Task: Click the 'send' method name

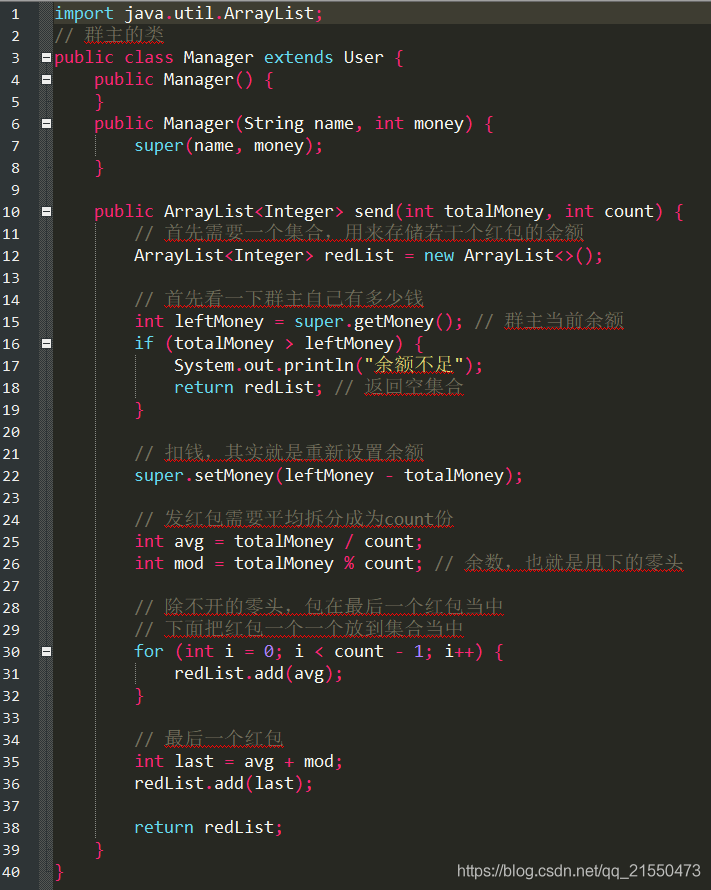Action: tap(374, 212)
